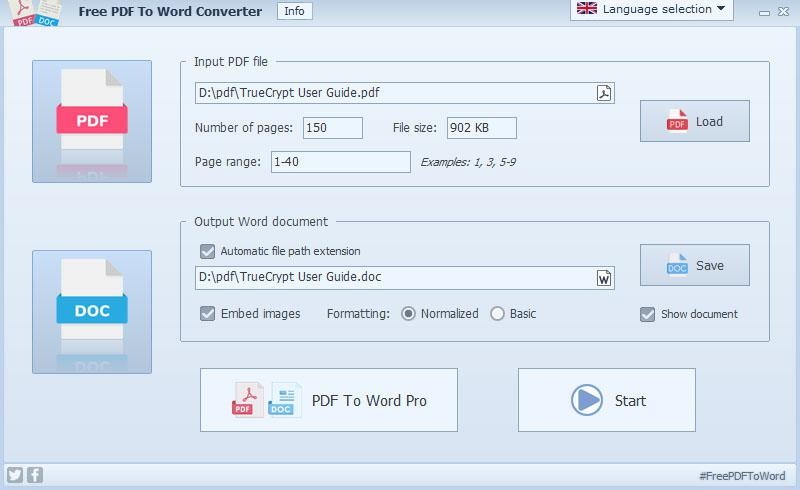Click the 'Formatting:' label
Image resolution: width=800 pixels, height=490 pixels.
(358, 313)
